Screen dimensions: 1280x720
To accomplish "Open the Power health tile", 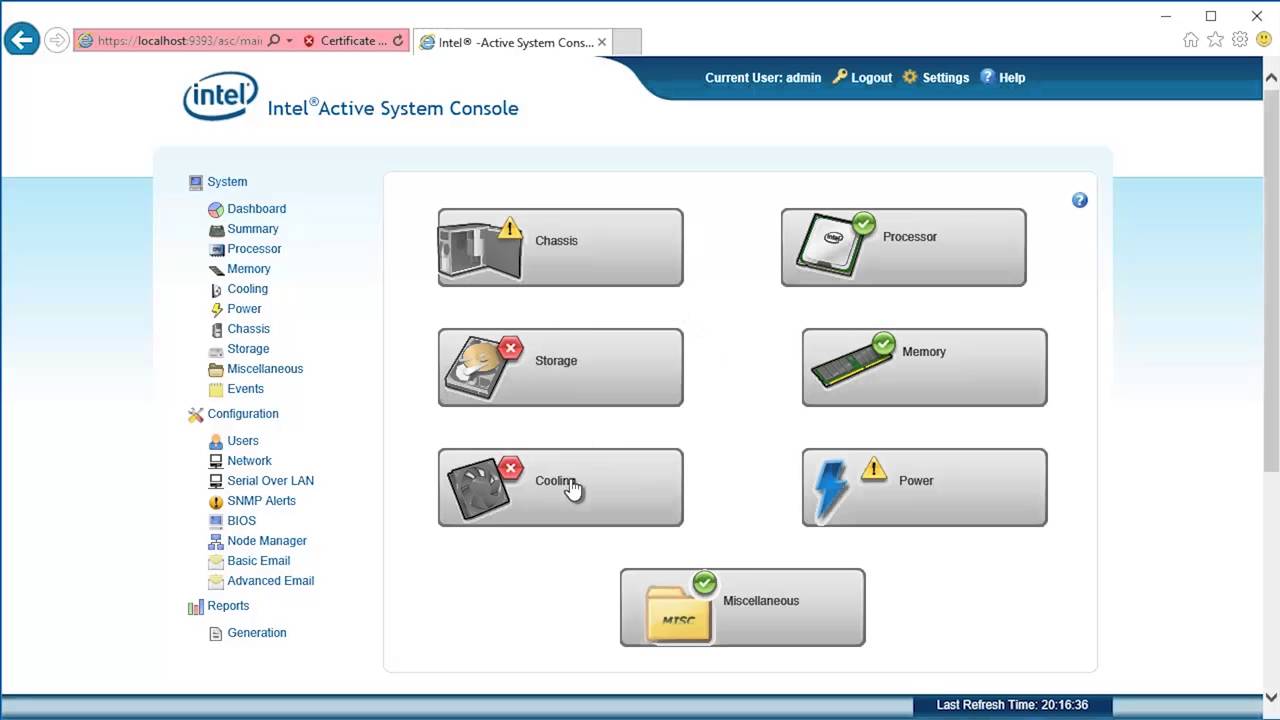I will (x=924, y=487).
